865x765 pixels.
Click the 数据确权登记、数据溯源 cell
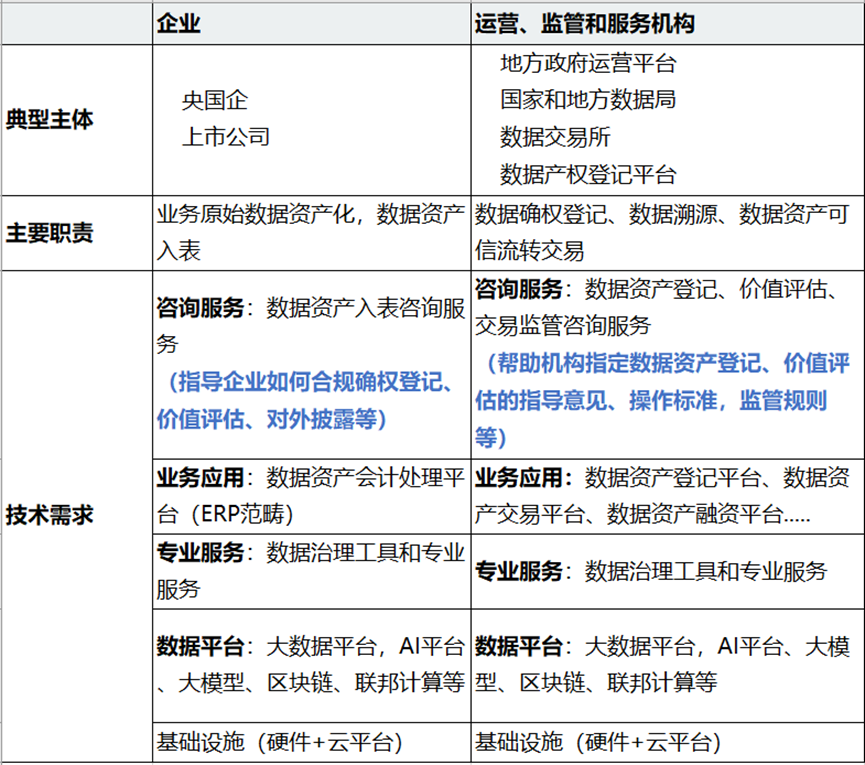663,231
